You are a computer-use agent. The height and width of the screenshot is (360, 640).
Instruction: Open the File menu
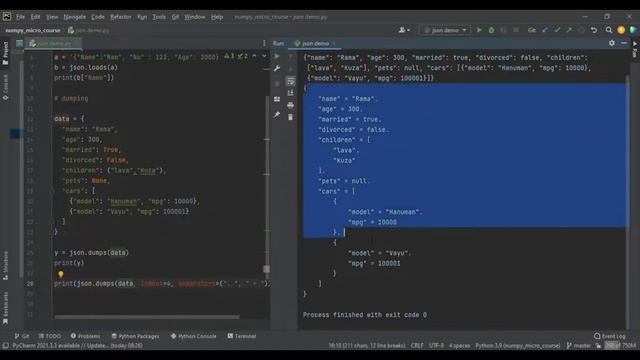20,17
